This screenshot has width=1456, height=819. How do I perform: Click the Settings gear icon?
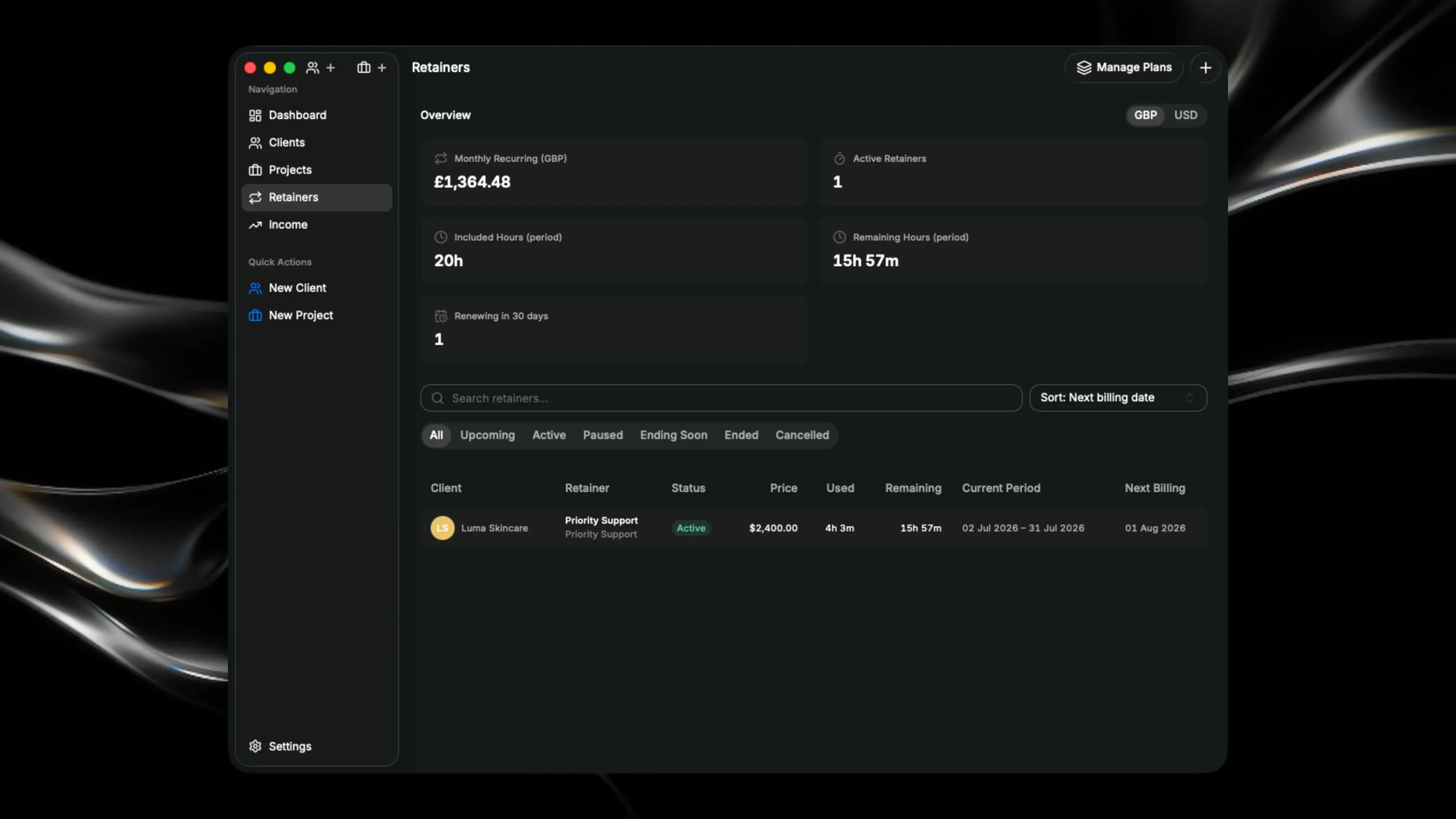(255, 746)
